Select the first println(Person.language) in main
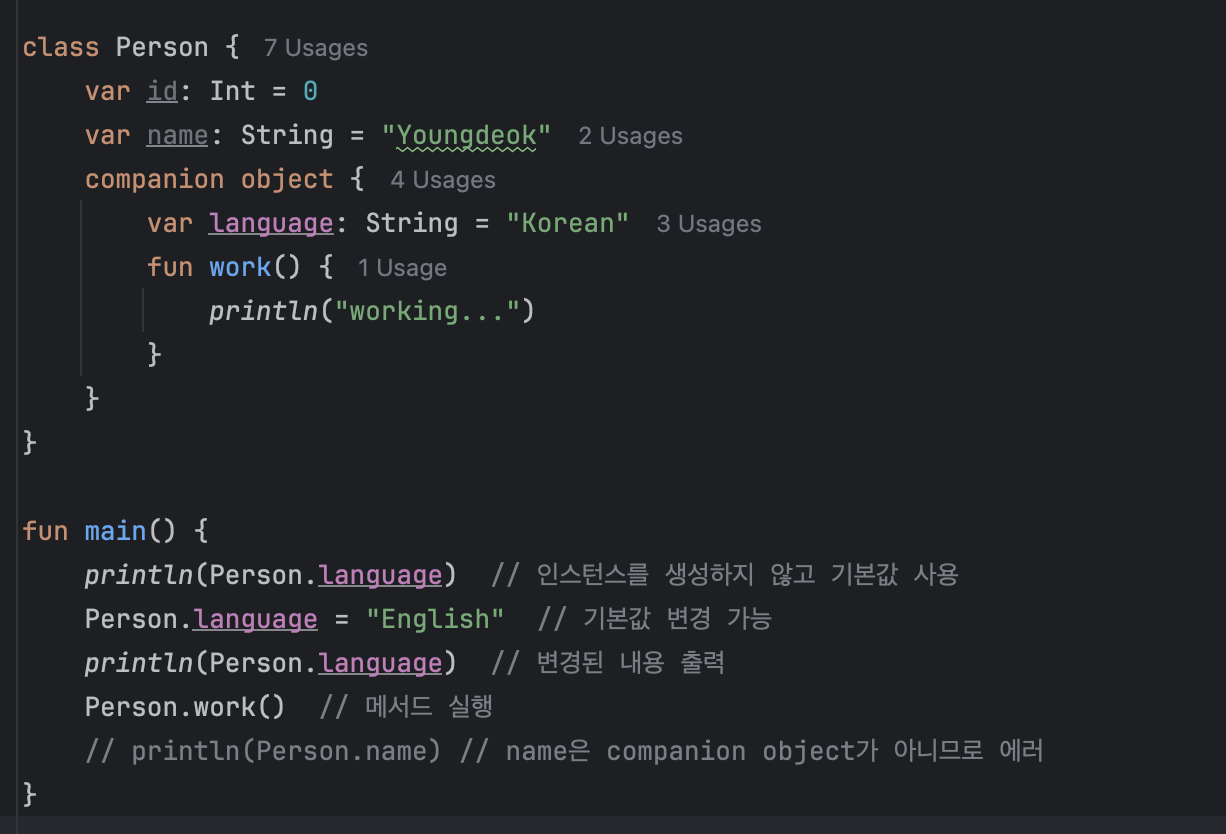Viewport: 1226px width, 834px height. pyautogui.click(x=271, y=575)
